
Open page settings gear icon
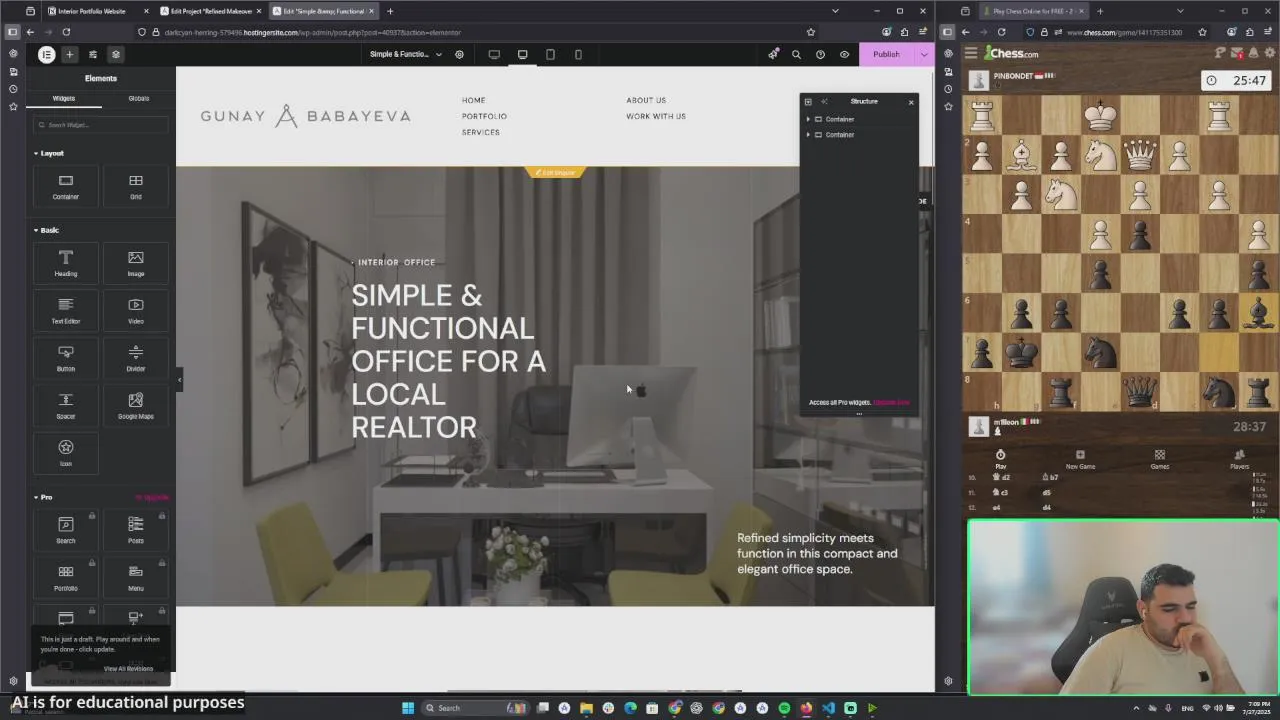[459, 54]
